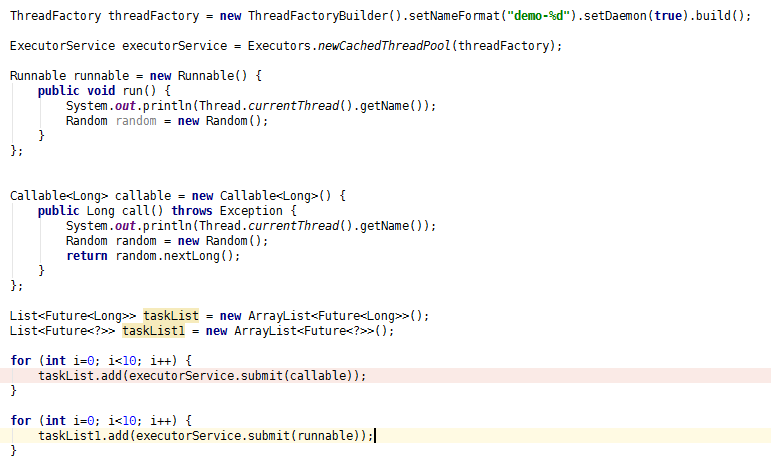The width and height of the screenshot is (771, 464).
Task: Click 'return' keyword in call method
Action: click(87, 256)
